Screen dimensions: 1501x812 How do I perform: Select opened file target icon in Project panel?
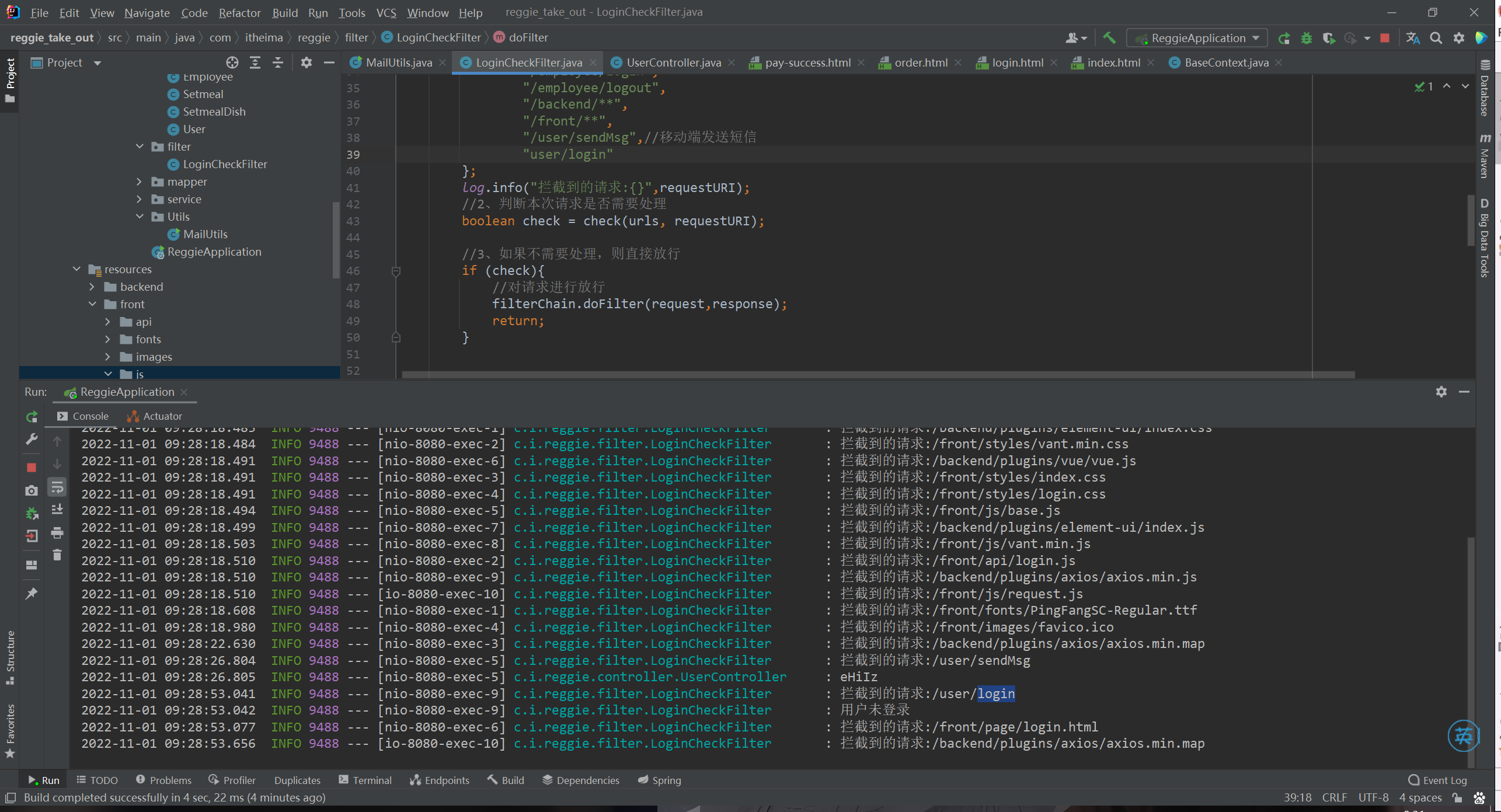[232, 62]
